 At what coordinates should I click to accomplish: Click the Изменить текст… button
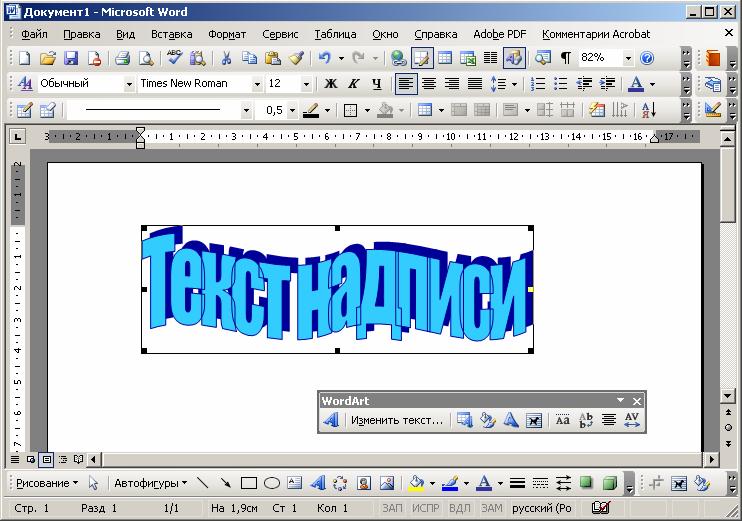point(396,421)
